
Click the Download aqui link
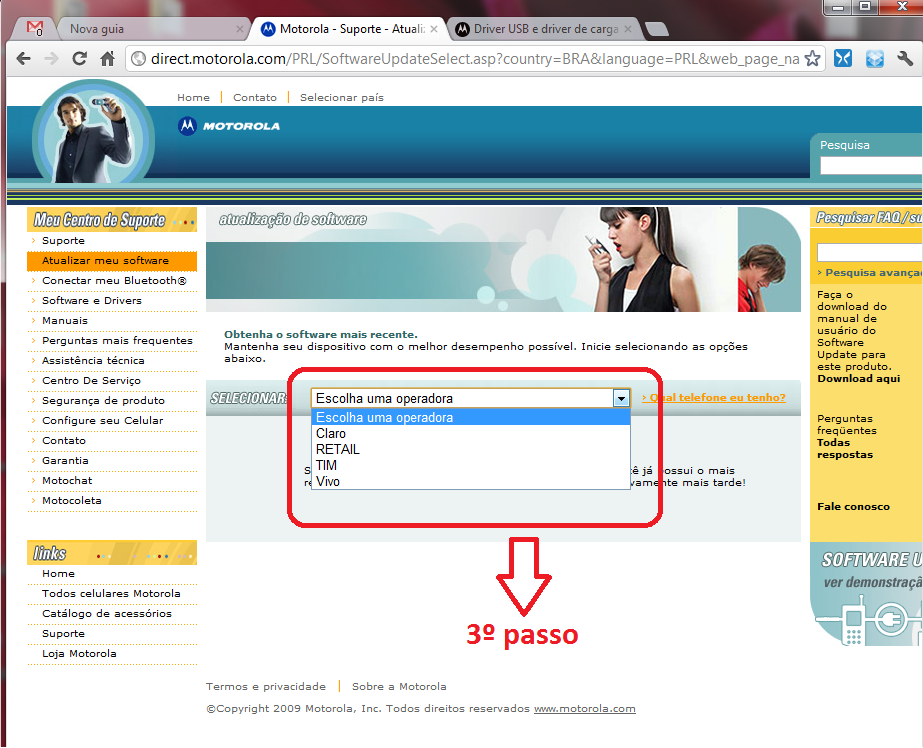(858, 379)
